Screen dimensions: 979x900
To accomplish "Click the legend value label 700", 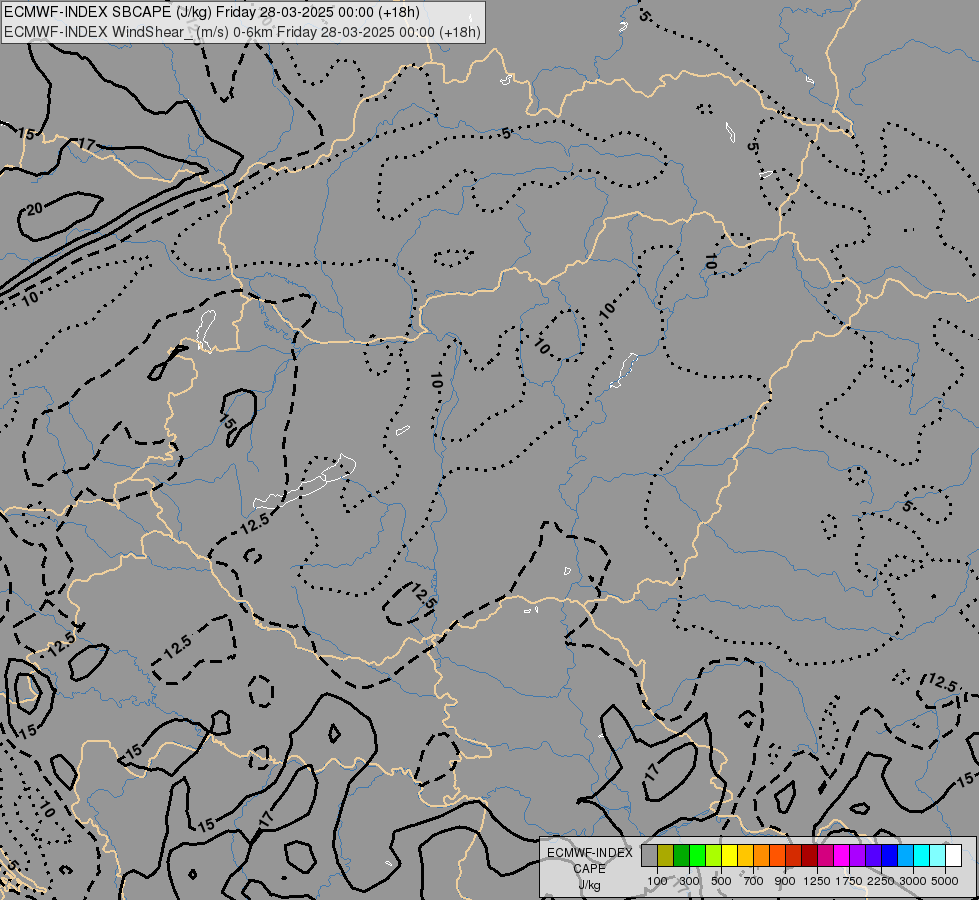I will tap(754, 881).
